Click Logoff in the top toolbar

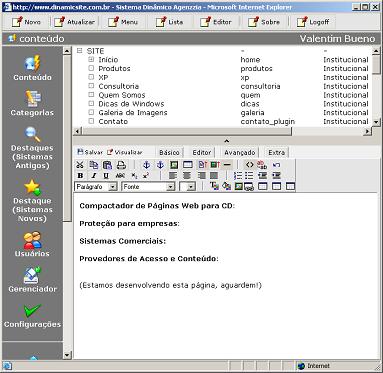pos(313,22)
